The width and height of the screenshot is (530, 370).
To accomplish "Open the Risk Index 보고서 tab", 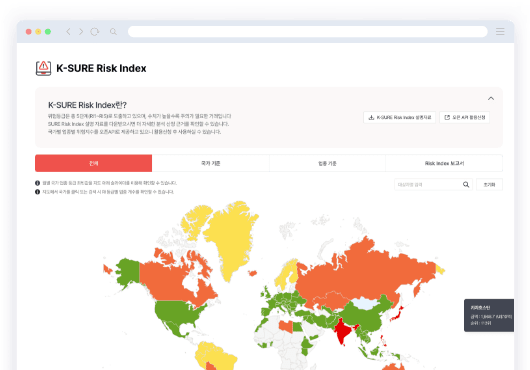I will (444, 163).
